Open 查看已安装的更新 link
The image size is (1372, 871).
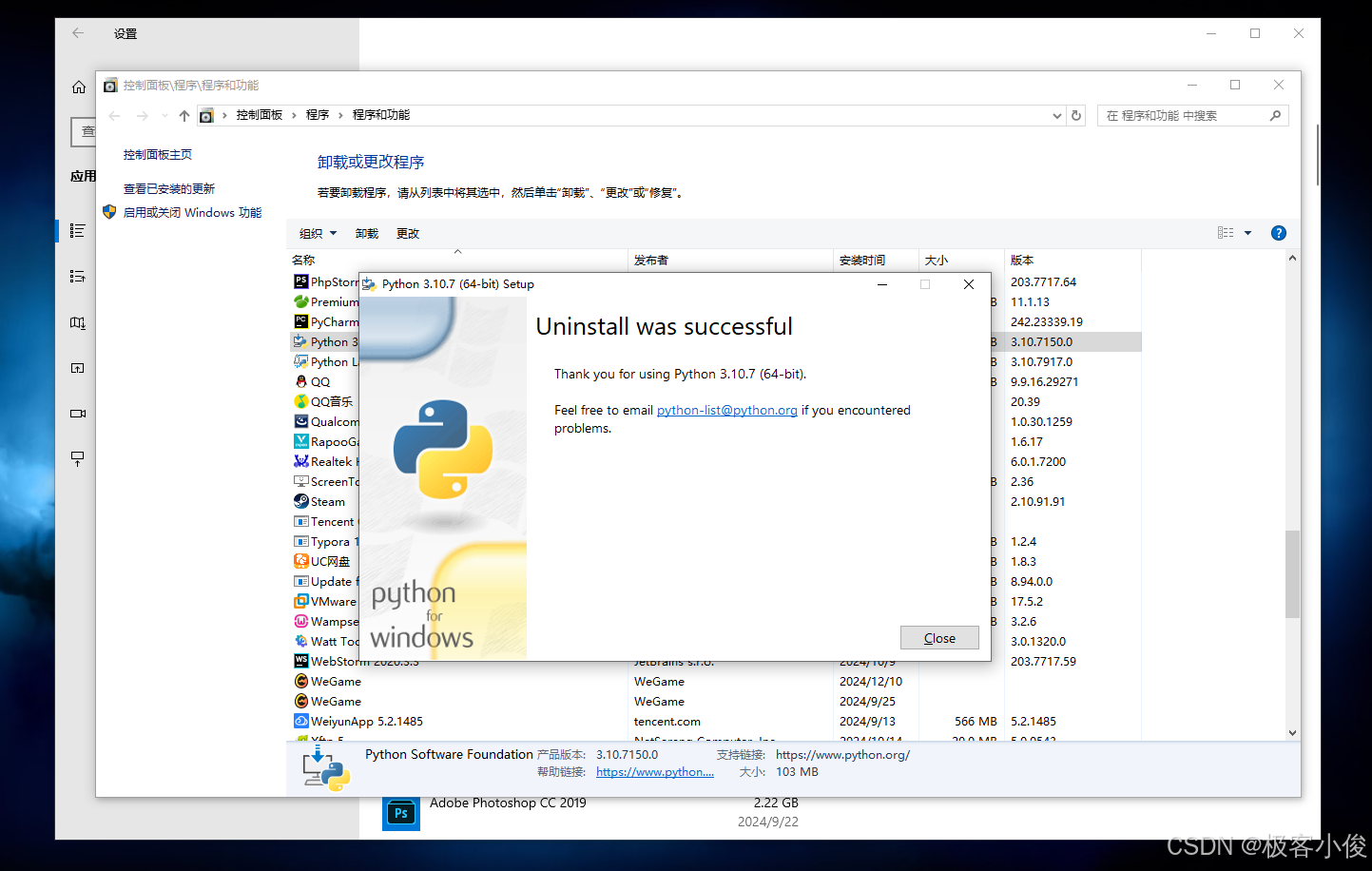169,188
